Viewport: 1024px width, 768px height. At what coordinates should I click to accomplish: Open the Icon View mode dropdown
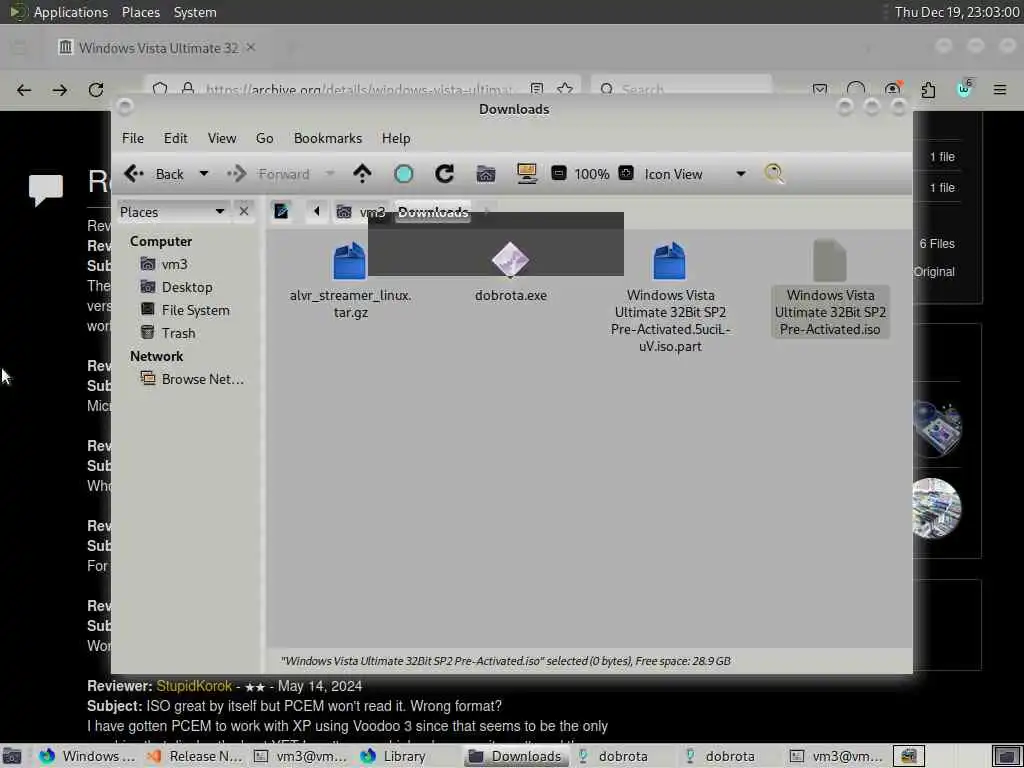(695, 174)
